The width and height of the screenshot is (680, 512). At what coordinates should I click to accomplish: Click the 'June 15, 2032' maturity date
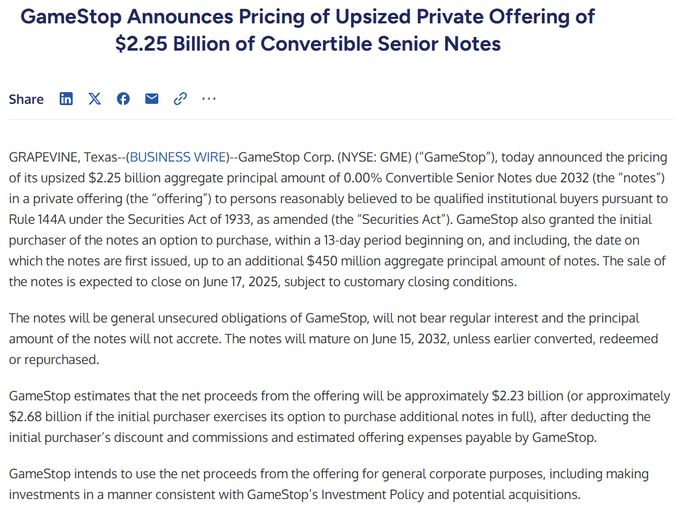point(409,339)
